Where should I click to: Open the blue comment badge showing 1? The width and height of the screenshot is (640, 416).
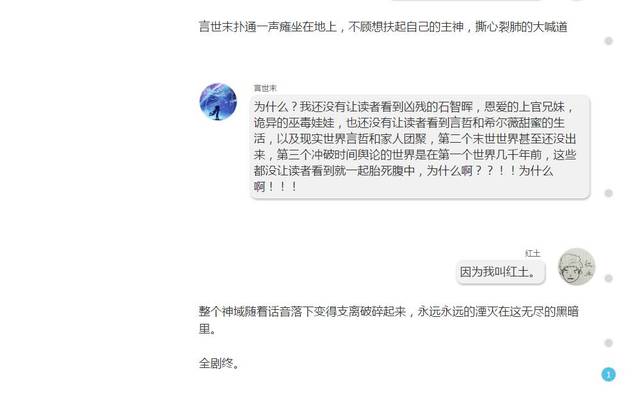tap(608, 374)
